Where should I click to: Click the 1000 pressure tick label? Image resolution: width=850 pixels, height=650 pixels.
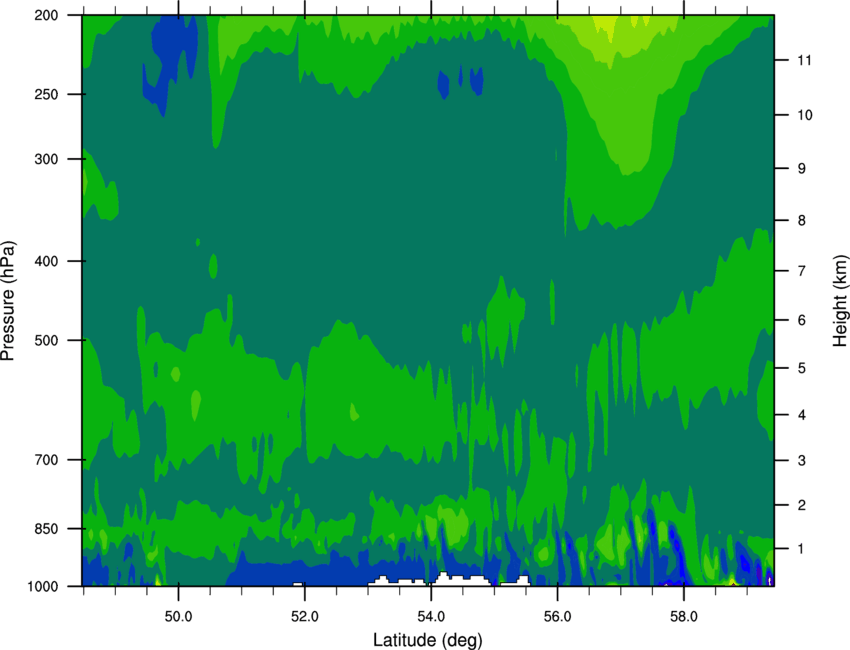[42, 587]
